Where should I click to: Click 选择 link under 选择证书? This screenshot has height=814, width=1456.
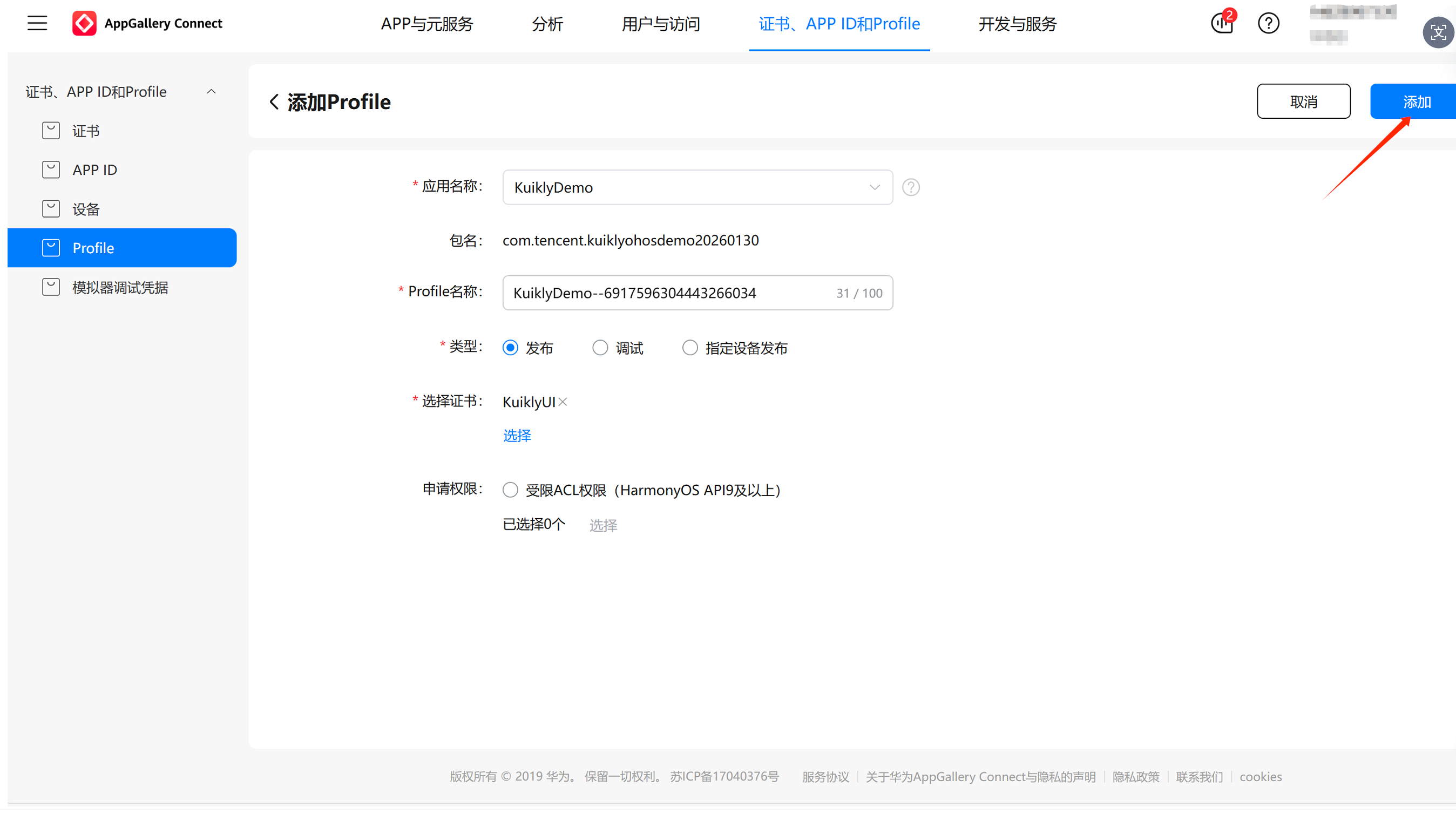[x=517, y=435]
